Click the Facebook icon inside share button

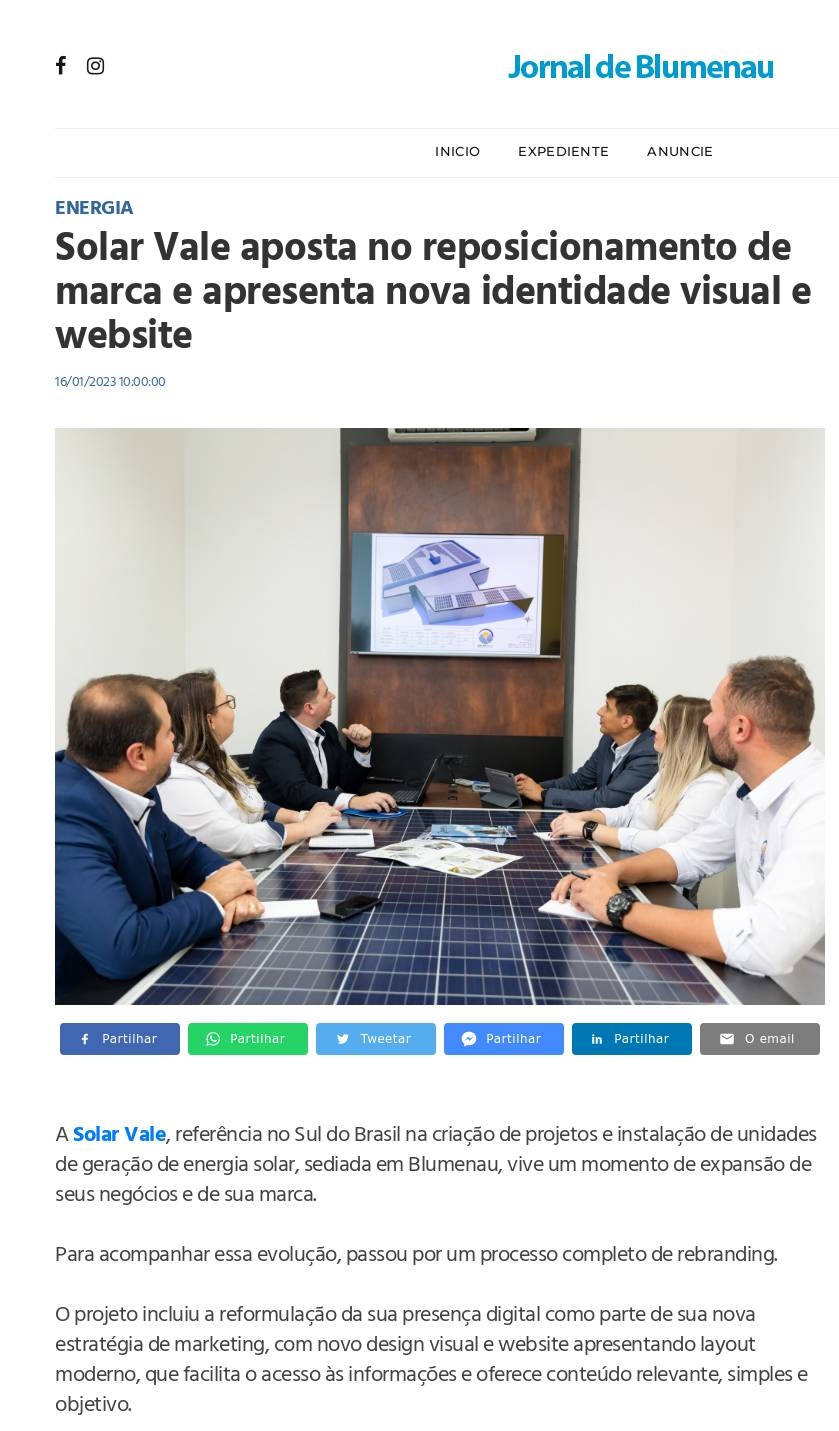pyautogui.click(x=85, y=1039)
